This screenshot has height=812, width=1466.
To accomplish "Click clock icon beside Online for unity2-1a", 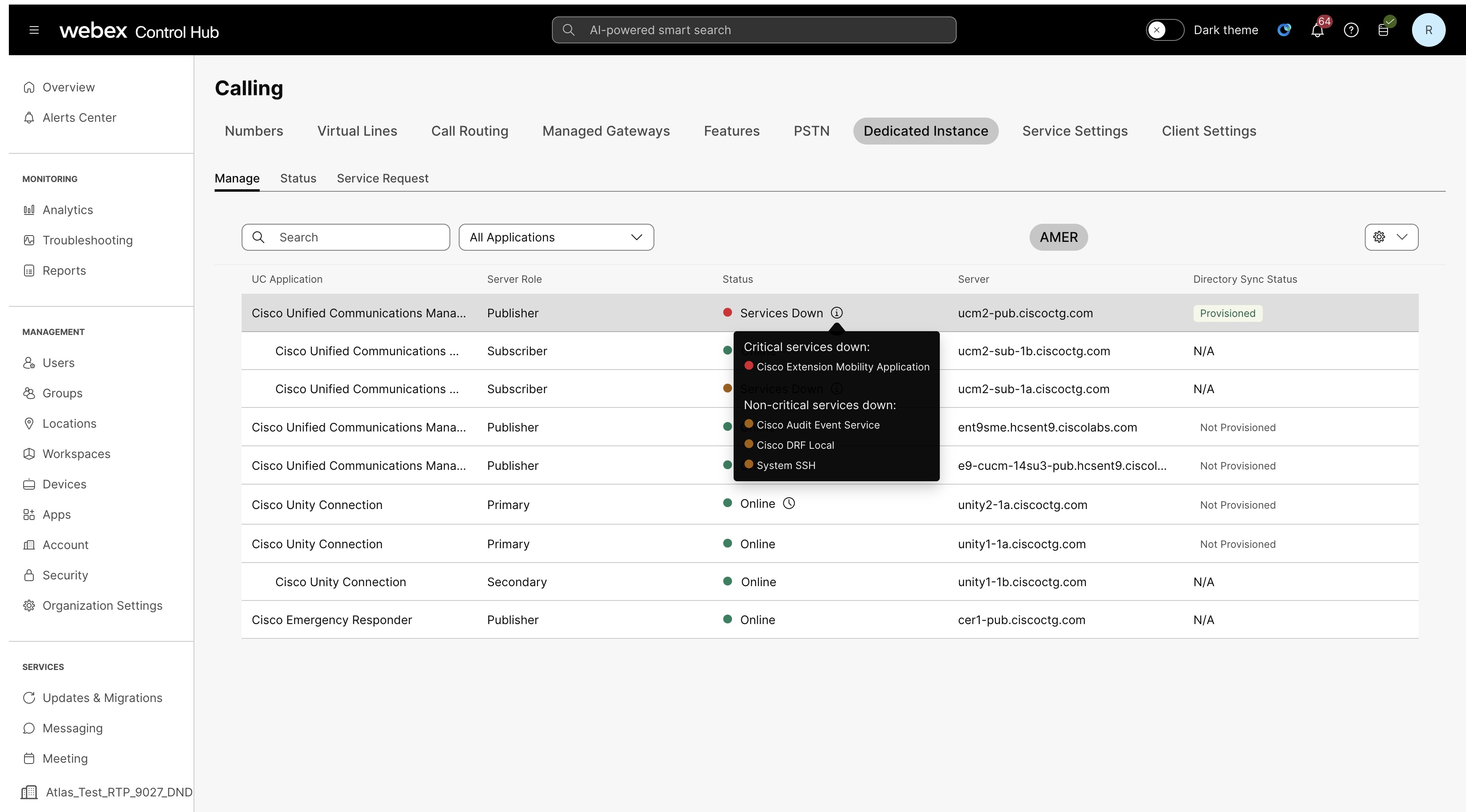I will pyautogui.click(x=789, y=503).
